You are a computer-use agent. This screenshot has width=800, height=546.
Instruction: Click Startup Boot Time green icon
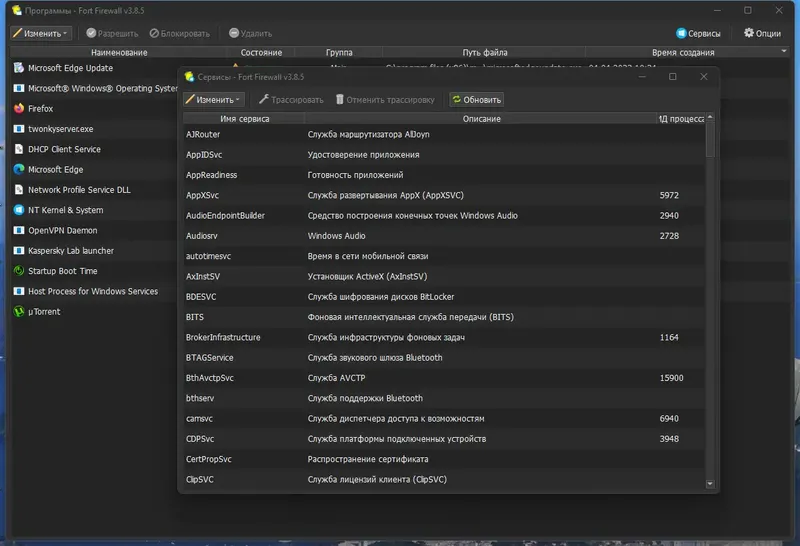coord(19,271)
